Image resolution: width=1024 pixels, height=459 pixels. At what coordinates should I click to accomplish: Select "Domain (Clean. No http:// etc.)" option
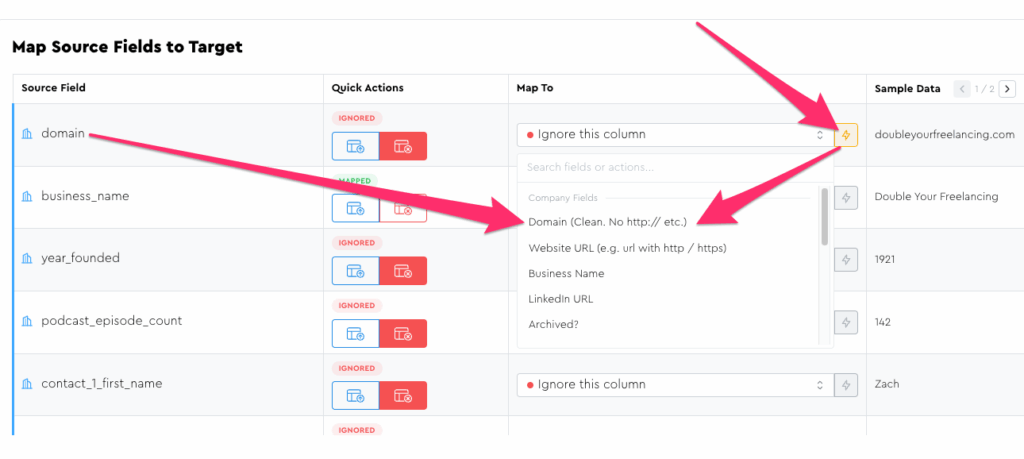(607, 222)
